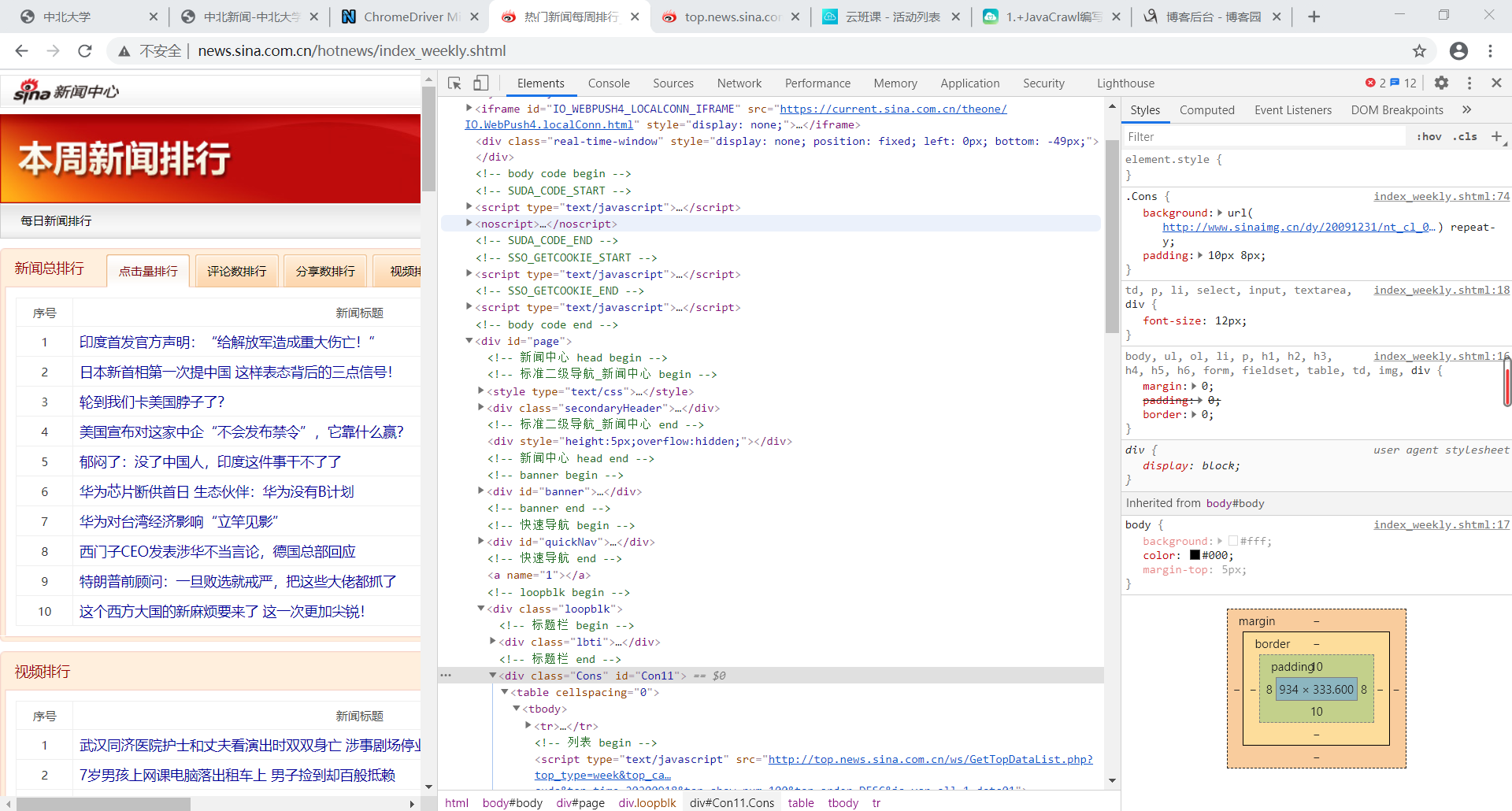The height and width of the screenshot is (811, 1512).
Task: Open a new browser tab
Action: click(1314, 17)
